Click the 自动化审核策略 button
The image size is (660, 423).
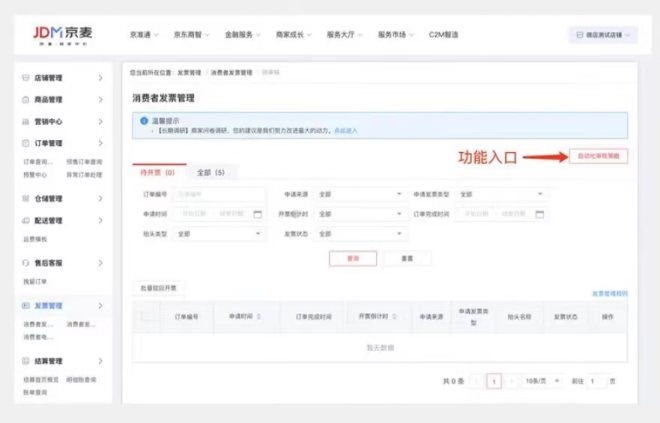(x=597, y=157)
